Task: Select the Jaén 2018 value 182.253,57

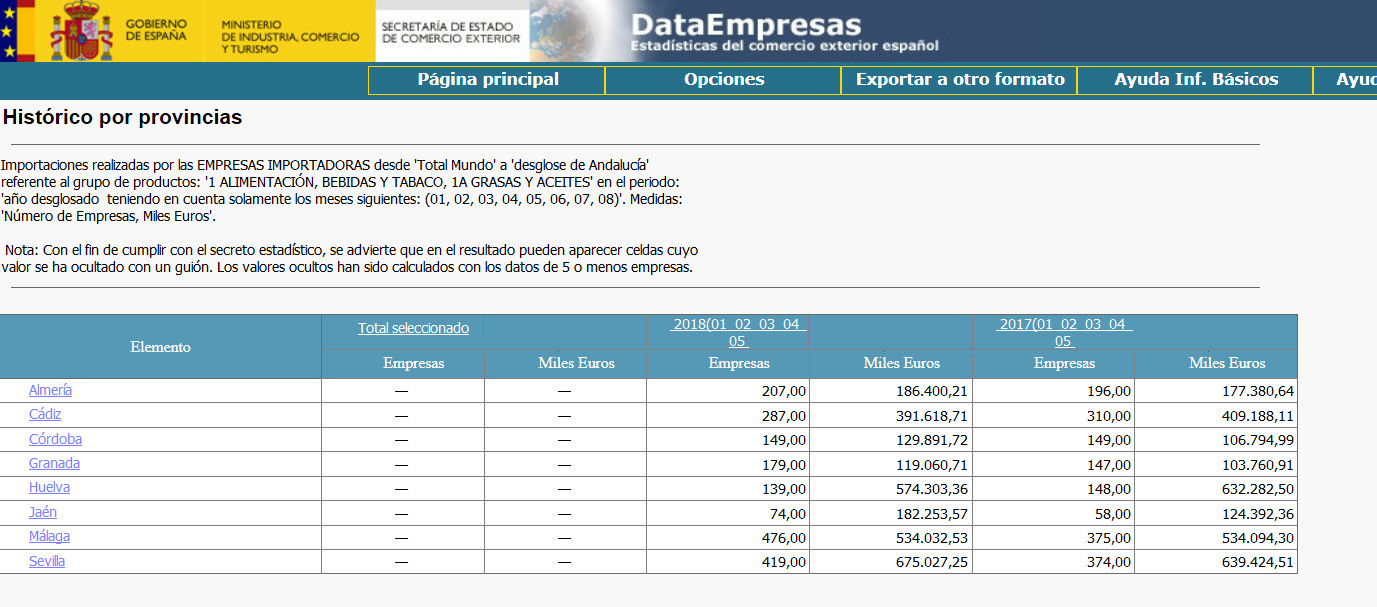Action: [x=932, y=513]
